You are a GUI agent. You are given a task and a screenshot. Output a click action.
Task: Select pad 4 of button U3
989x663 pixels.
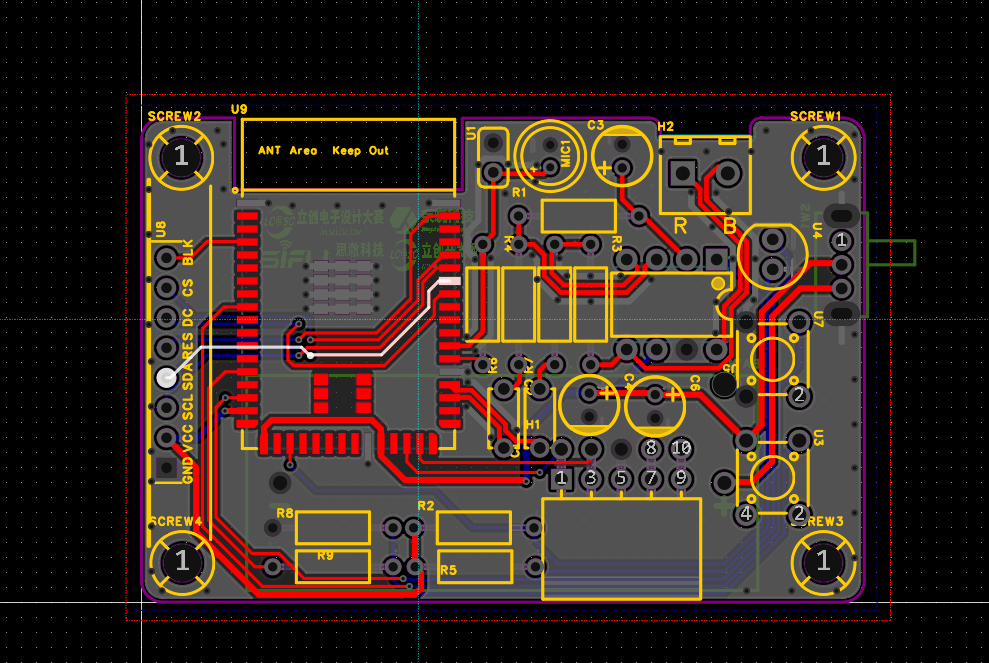[746, 513]
